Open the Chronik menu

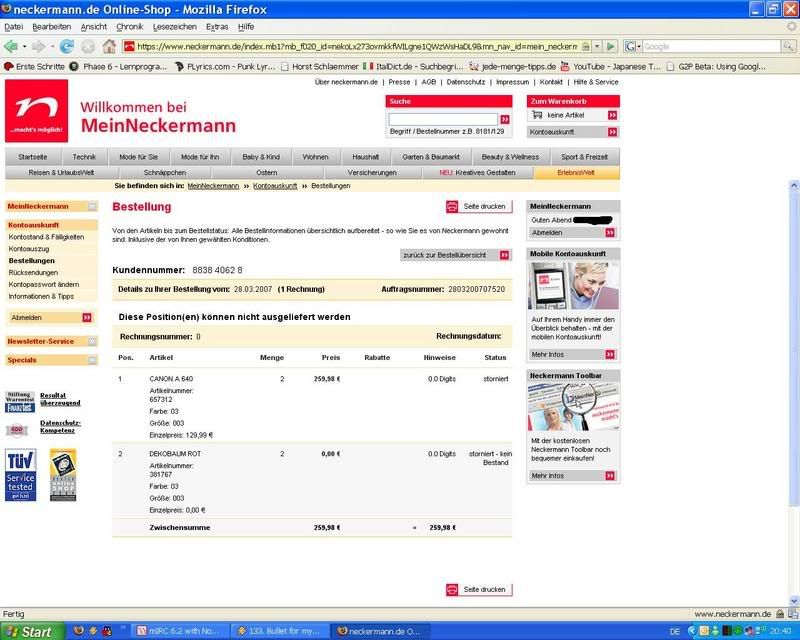click(x=130, y=27)
